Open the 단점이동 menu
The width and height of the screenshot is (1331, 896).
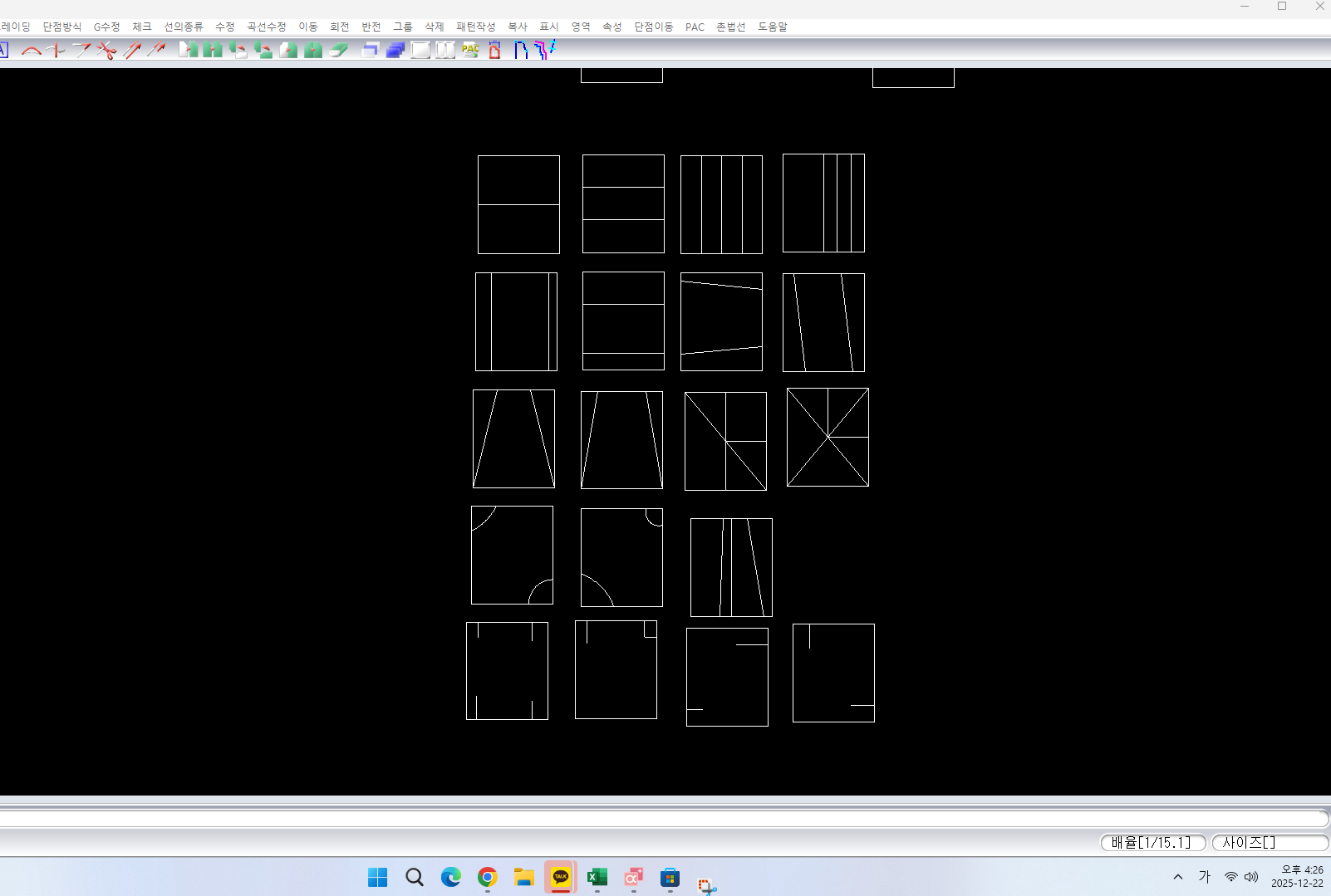coord(653,27)
